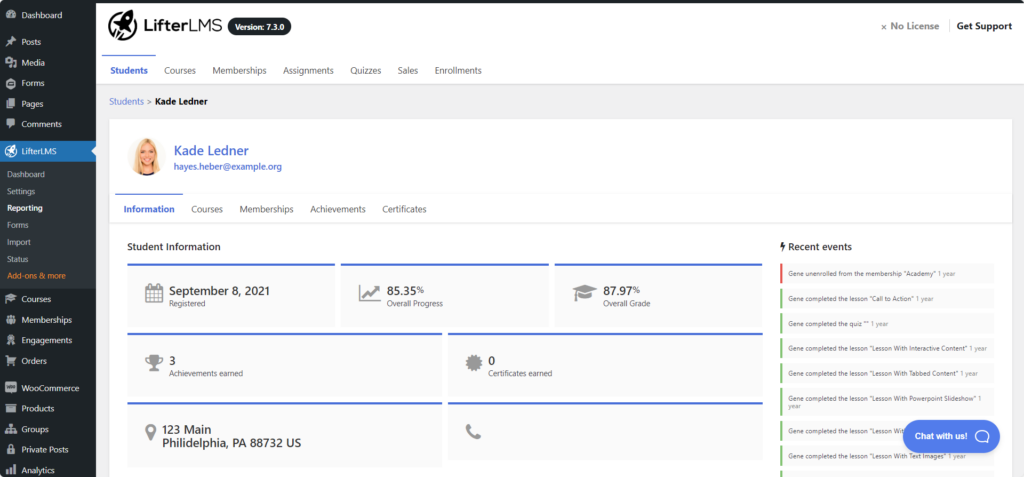Click the Get Support link
This screenshot has height=477, width=1024.
984,26
